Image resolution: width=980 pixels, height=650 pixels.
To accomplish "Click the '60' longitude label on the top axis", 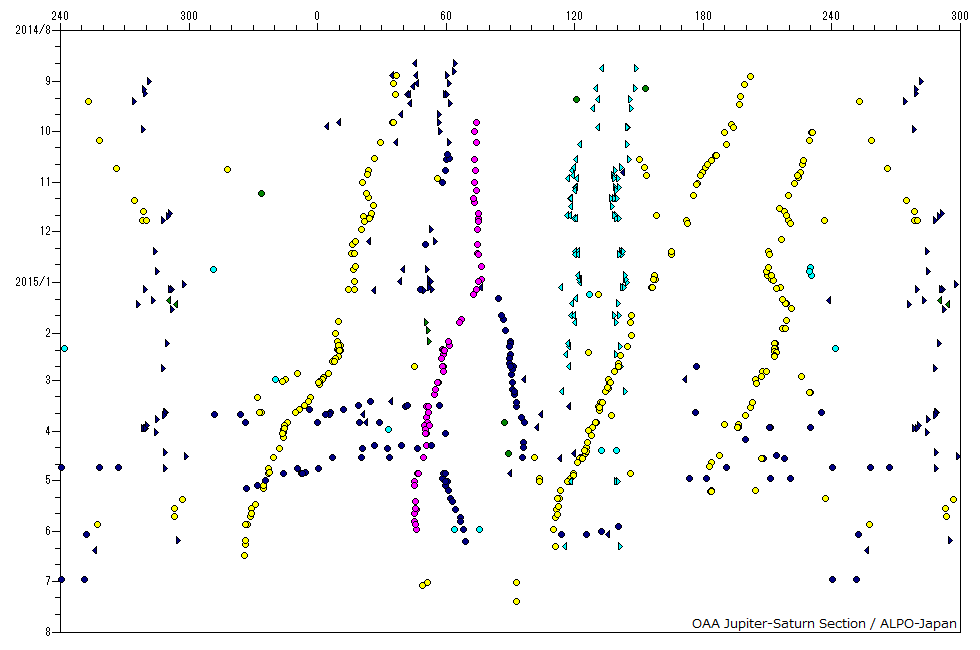I will [446, 16].
